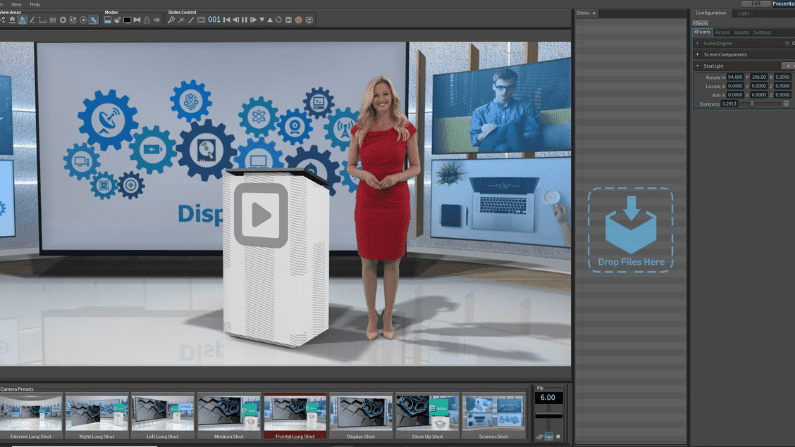
Task: Select the highlighted studio view icon
Action: point(22,20)
